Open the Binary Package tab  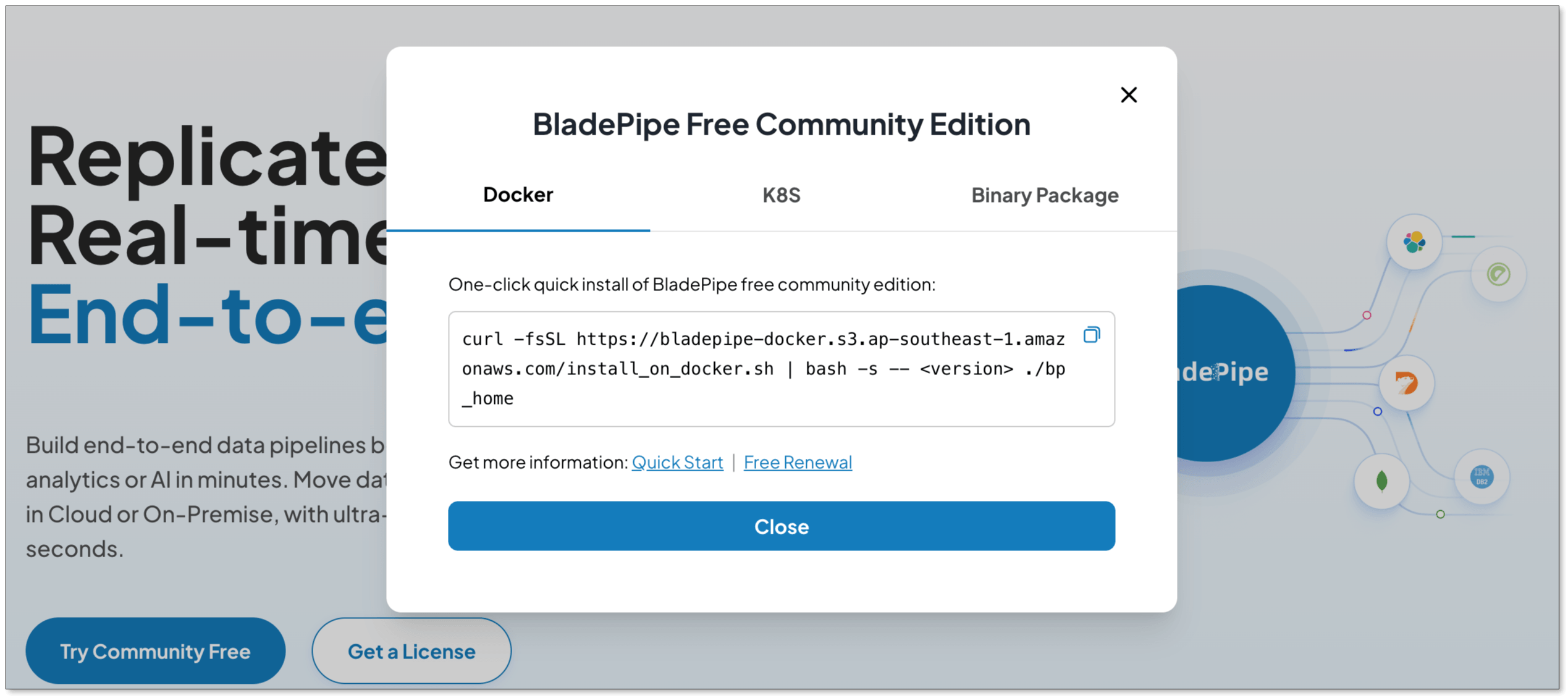[x=1044, y=195]
